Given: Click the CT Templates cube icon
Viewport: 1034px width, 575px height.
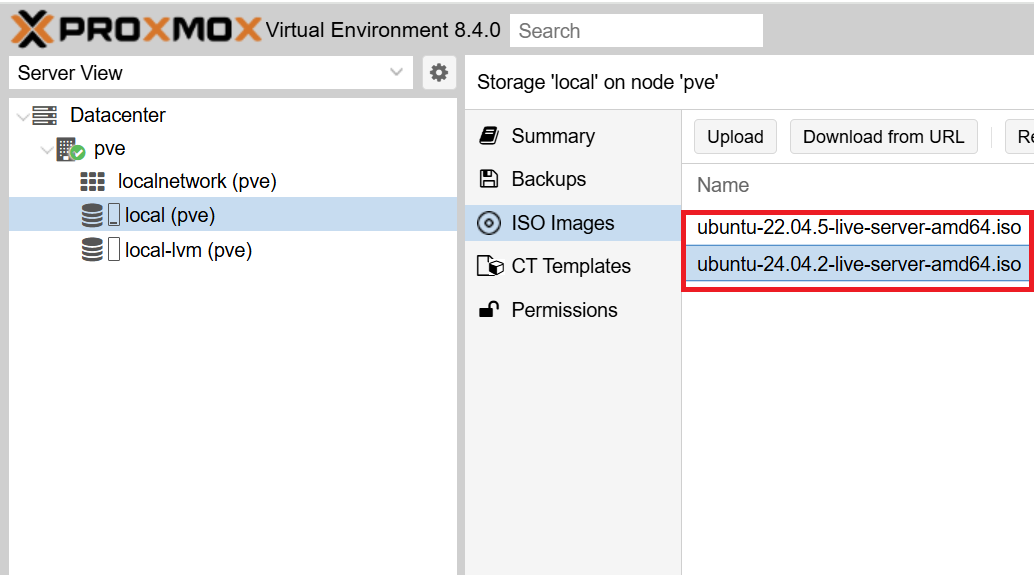Looking at the screenshot, I should pyautogui.click(x=490, y=266).
